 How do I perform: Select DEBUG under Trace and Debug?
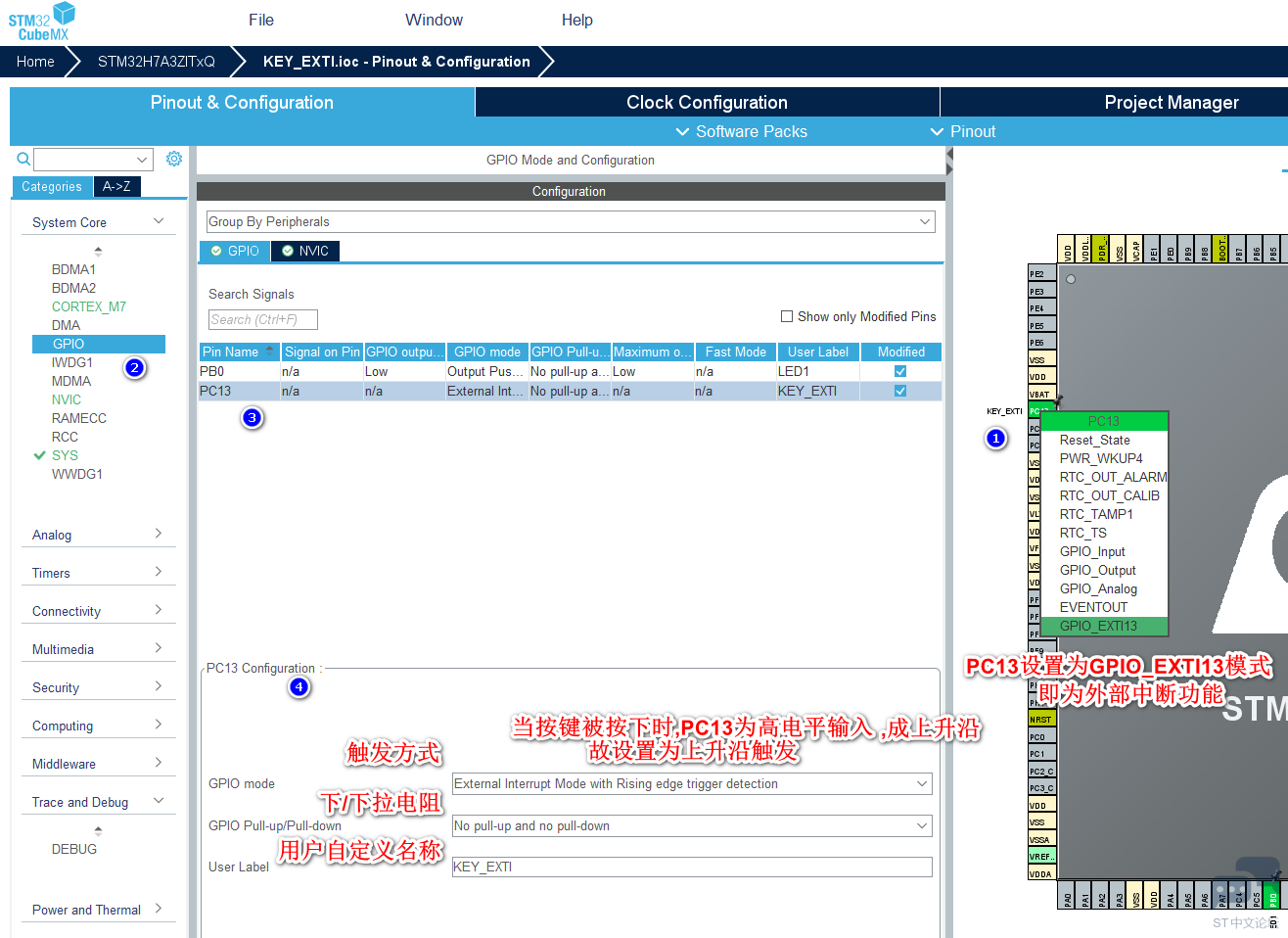pyautogui.click(x=74, y=849)
